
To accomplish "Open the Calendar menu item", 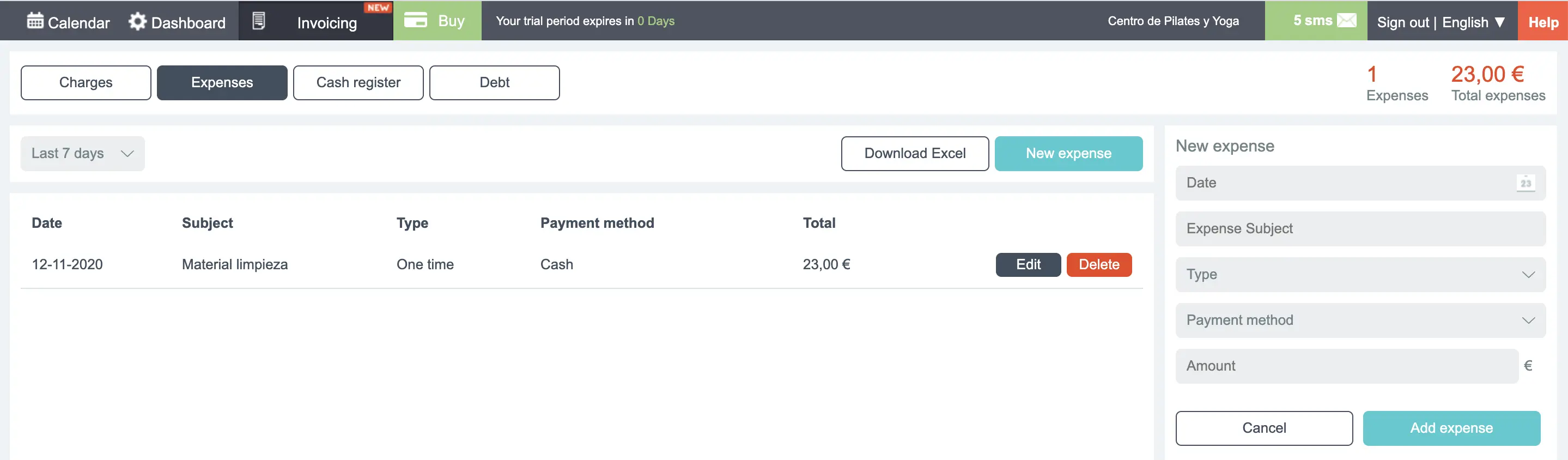I will [68, 21].
